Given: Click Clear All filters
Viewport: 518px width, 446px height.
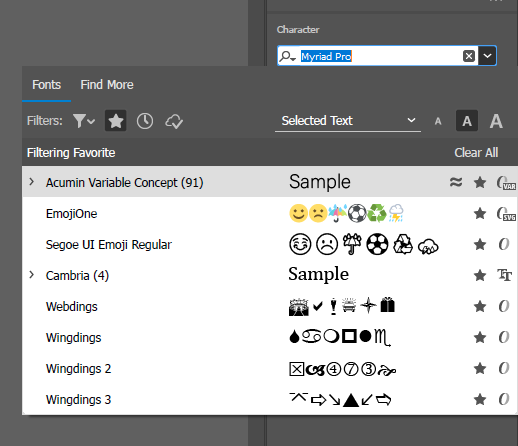Looking at the screenshot, I should [x=476, y=153].
